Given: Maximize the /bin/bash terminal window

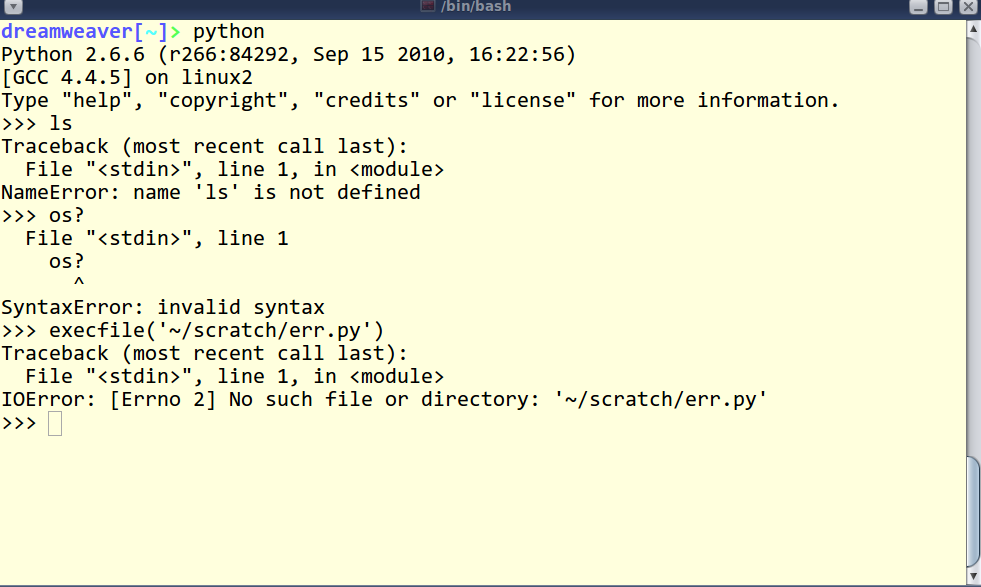Looking at the screenshot, I should coord(943,7).
